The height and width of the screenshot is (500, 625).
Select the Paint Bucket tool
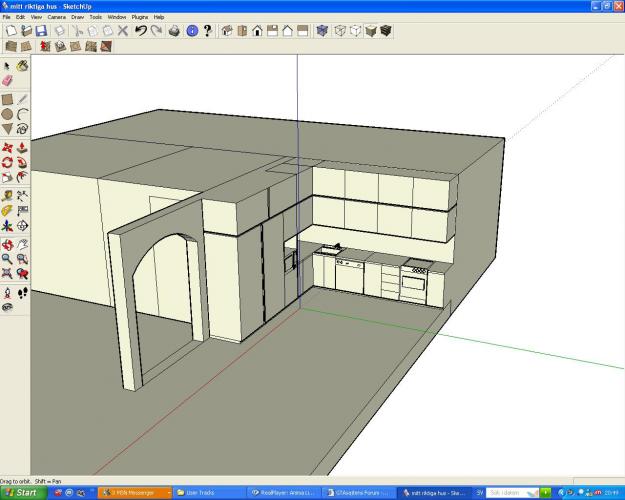22,66
